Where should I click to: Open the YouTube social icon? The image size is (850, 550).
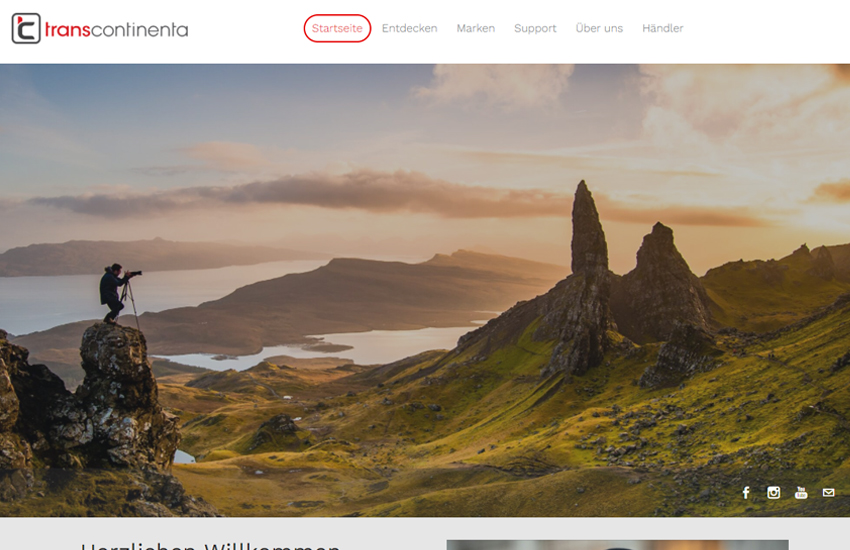click(x=801, y=493)
